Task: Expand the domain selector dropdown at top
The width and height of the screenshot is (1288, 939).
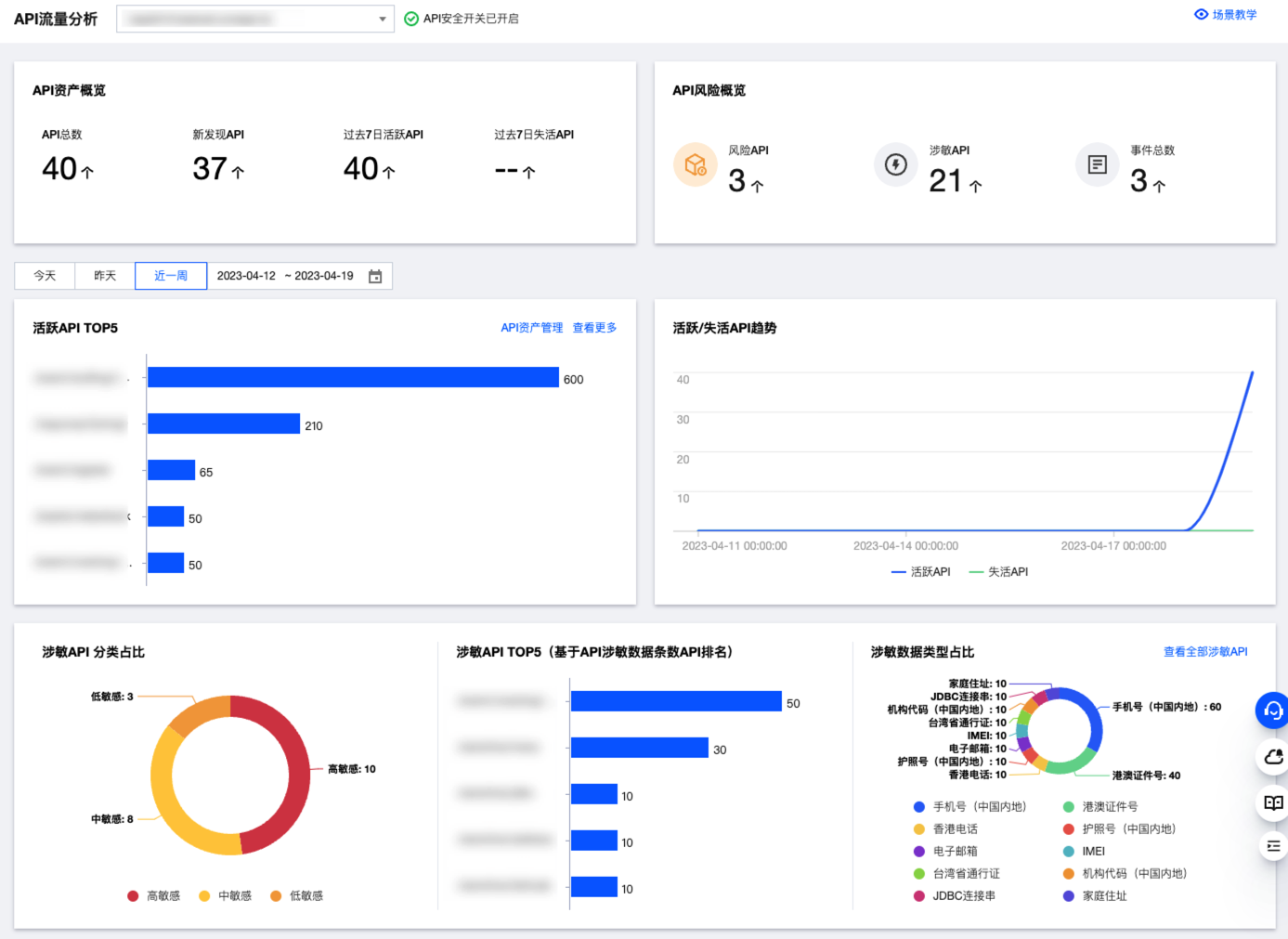Action: pyautogui.click(x=382, y=20)
